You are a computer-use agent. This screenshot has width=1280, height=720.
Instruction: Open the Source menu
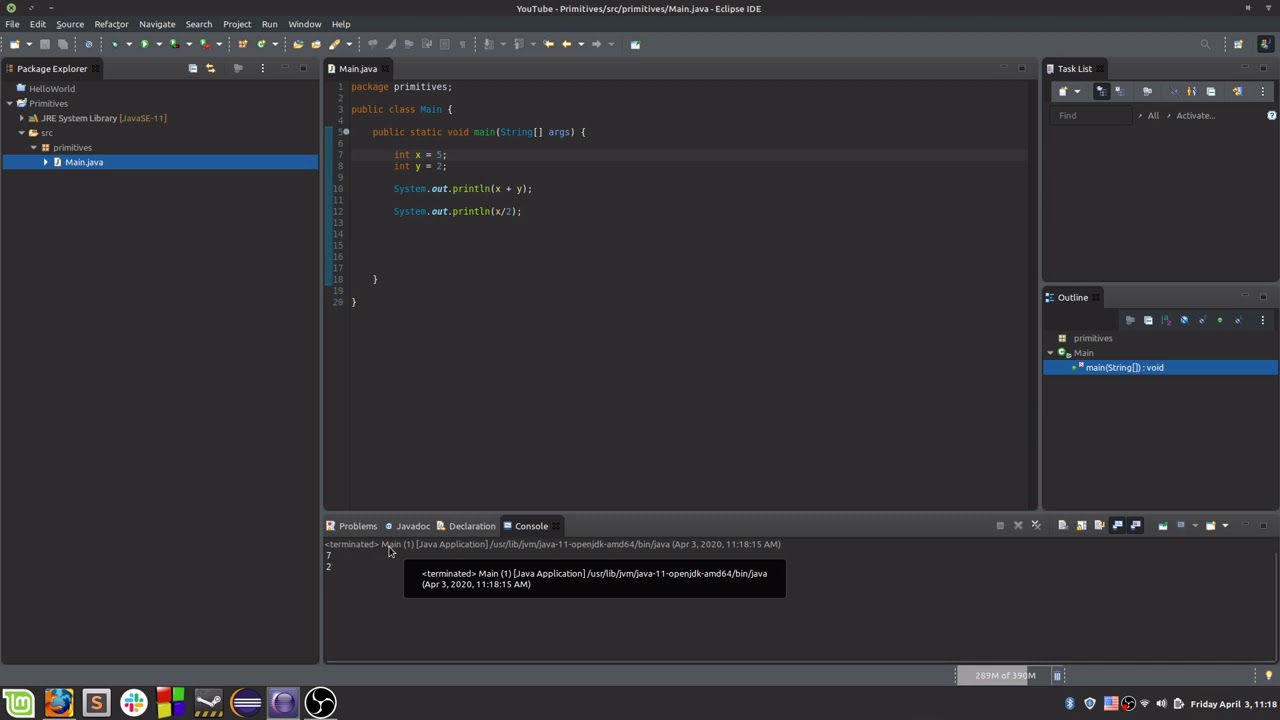point(70,24)
